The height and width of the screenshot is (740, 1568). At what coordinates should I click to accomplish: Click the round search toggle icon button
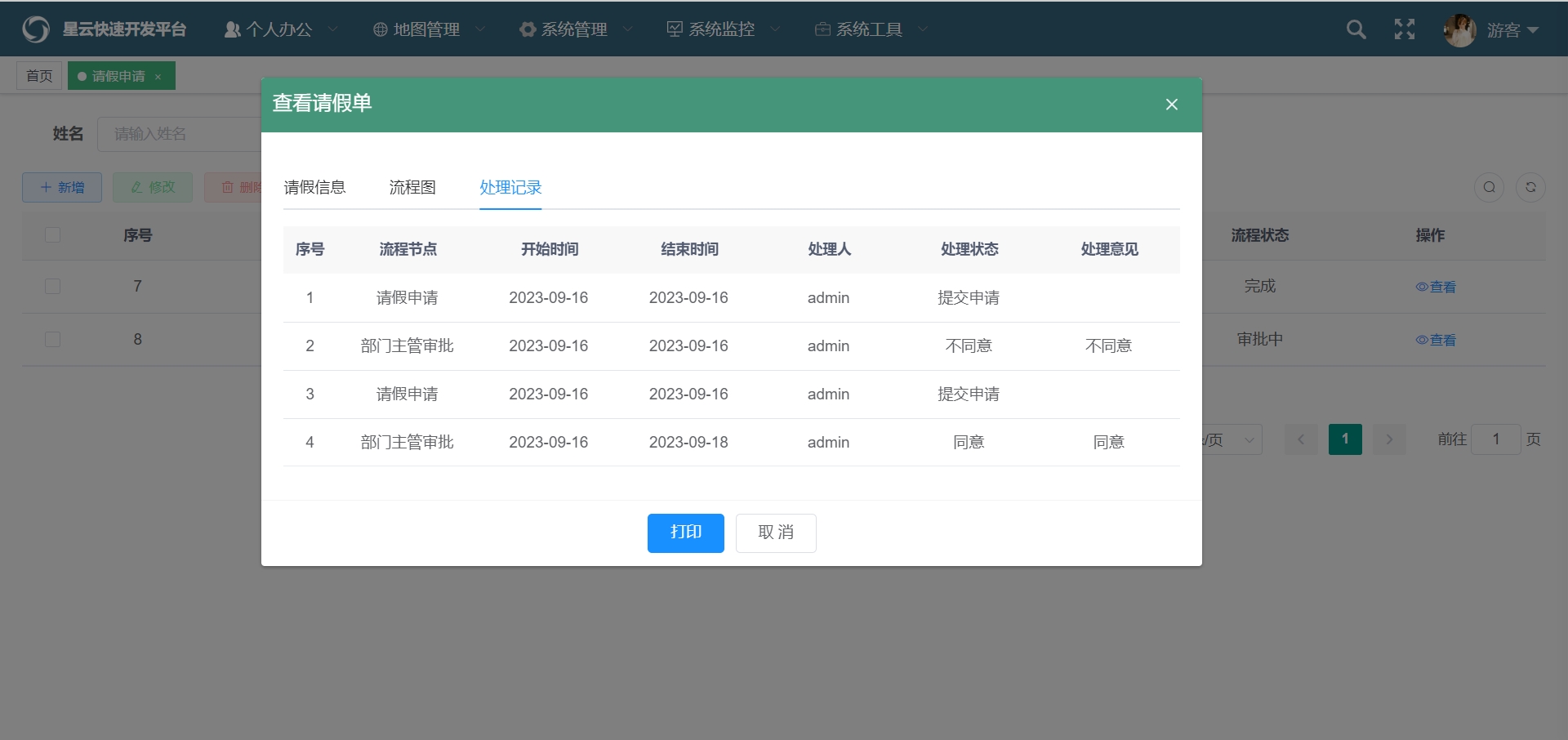pos(1489,187)
